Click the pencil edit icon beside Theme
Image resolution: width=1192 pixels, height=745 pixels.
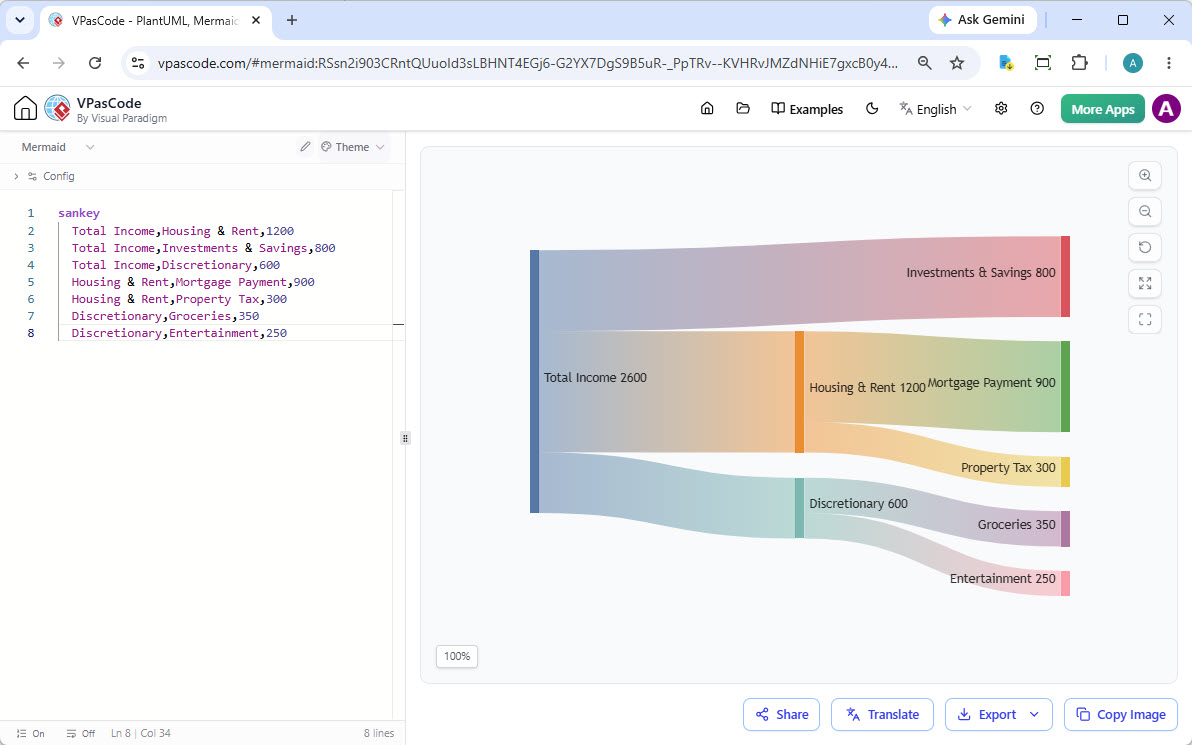305,147
